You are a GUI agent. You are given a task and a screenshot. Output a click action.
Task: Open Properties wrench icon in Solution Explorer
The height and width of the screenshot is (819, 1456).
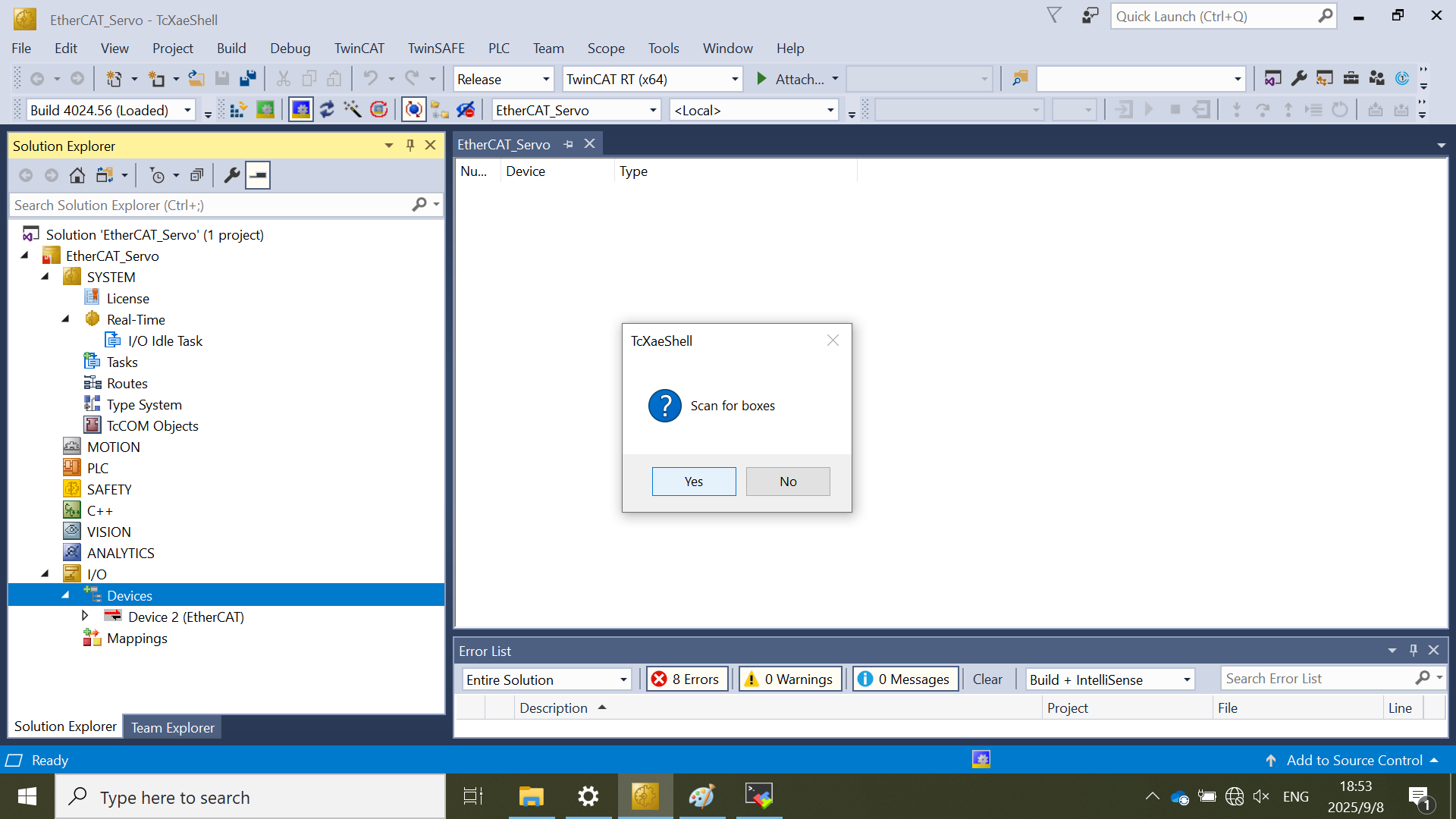(232, 176)
